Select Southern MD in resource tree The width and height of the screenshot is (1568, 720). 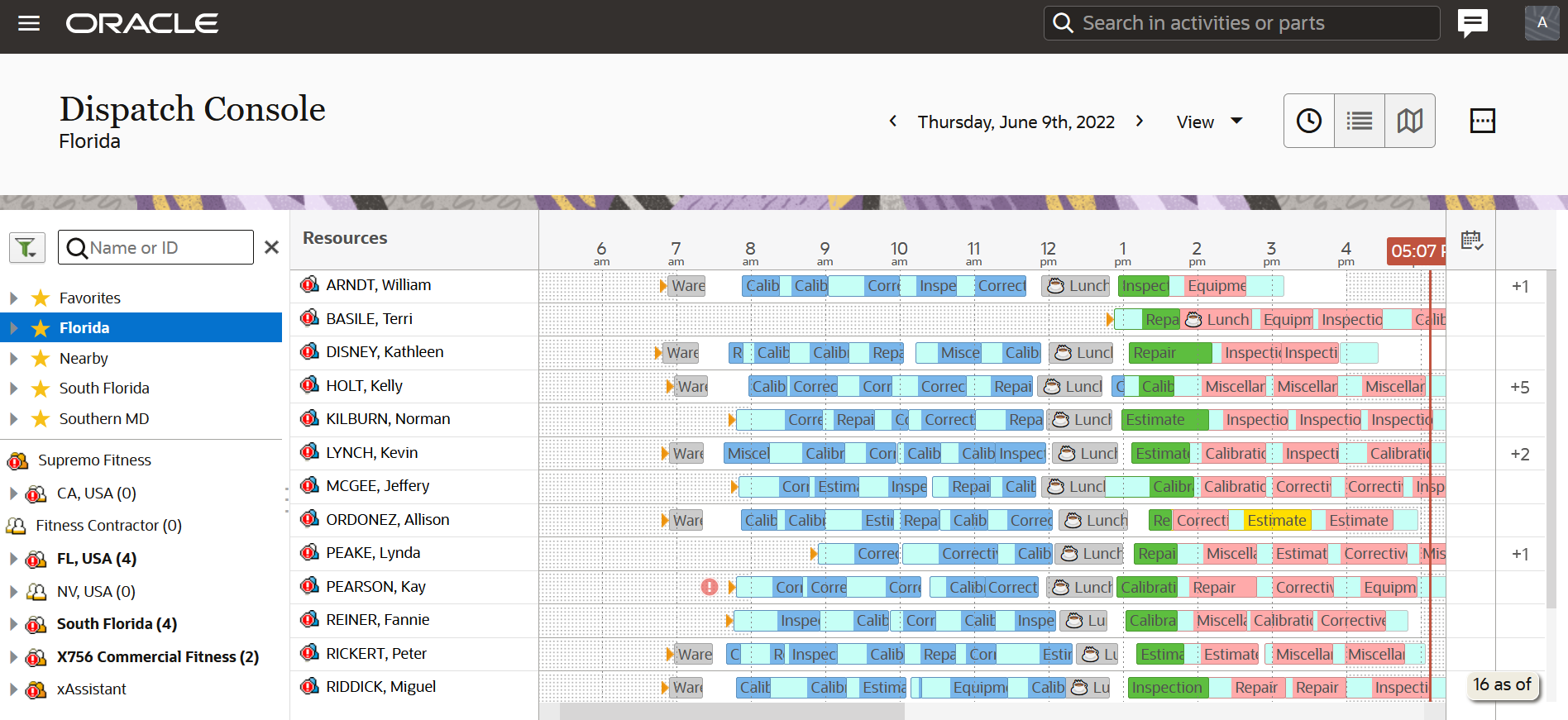coord(104,419)
